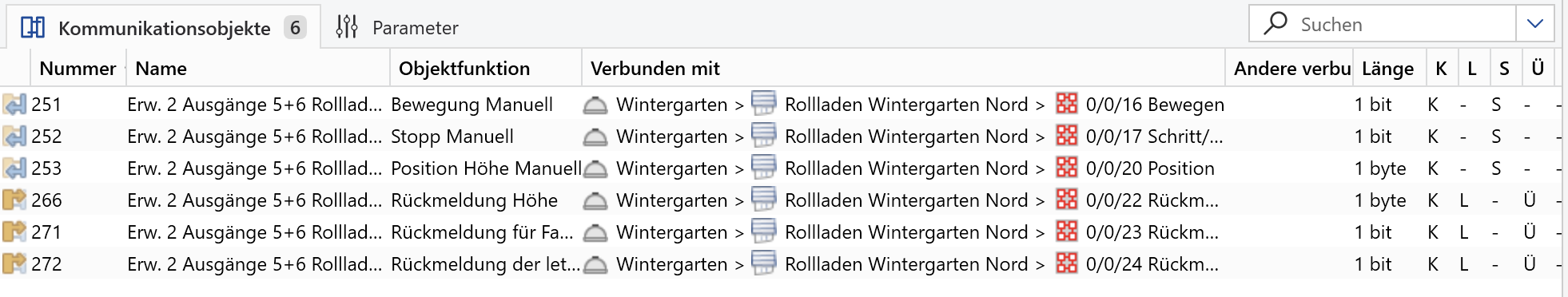Click the group address icon for 0/0/24

pyautogui.click(x=1067, y=263)
